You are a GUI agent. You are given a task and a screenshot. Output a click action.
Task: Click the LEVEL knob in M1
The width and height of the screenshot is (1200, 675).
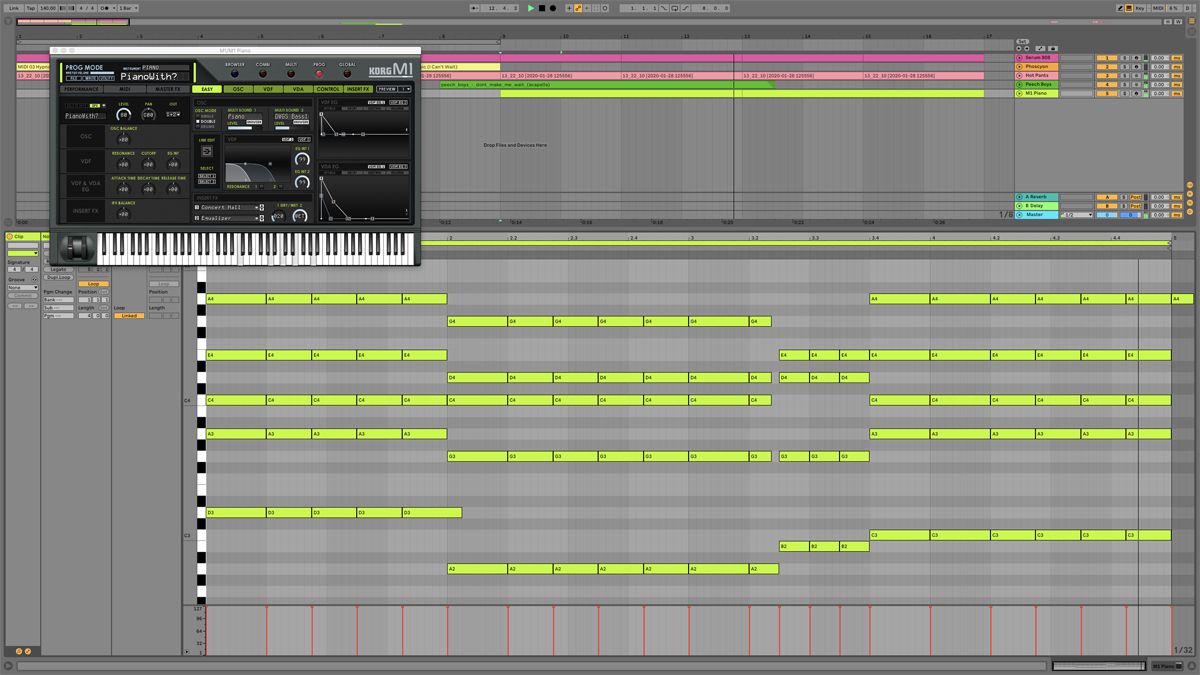124,115
